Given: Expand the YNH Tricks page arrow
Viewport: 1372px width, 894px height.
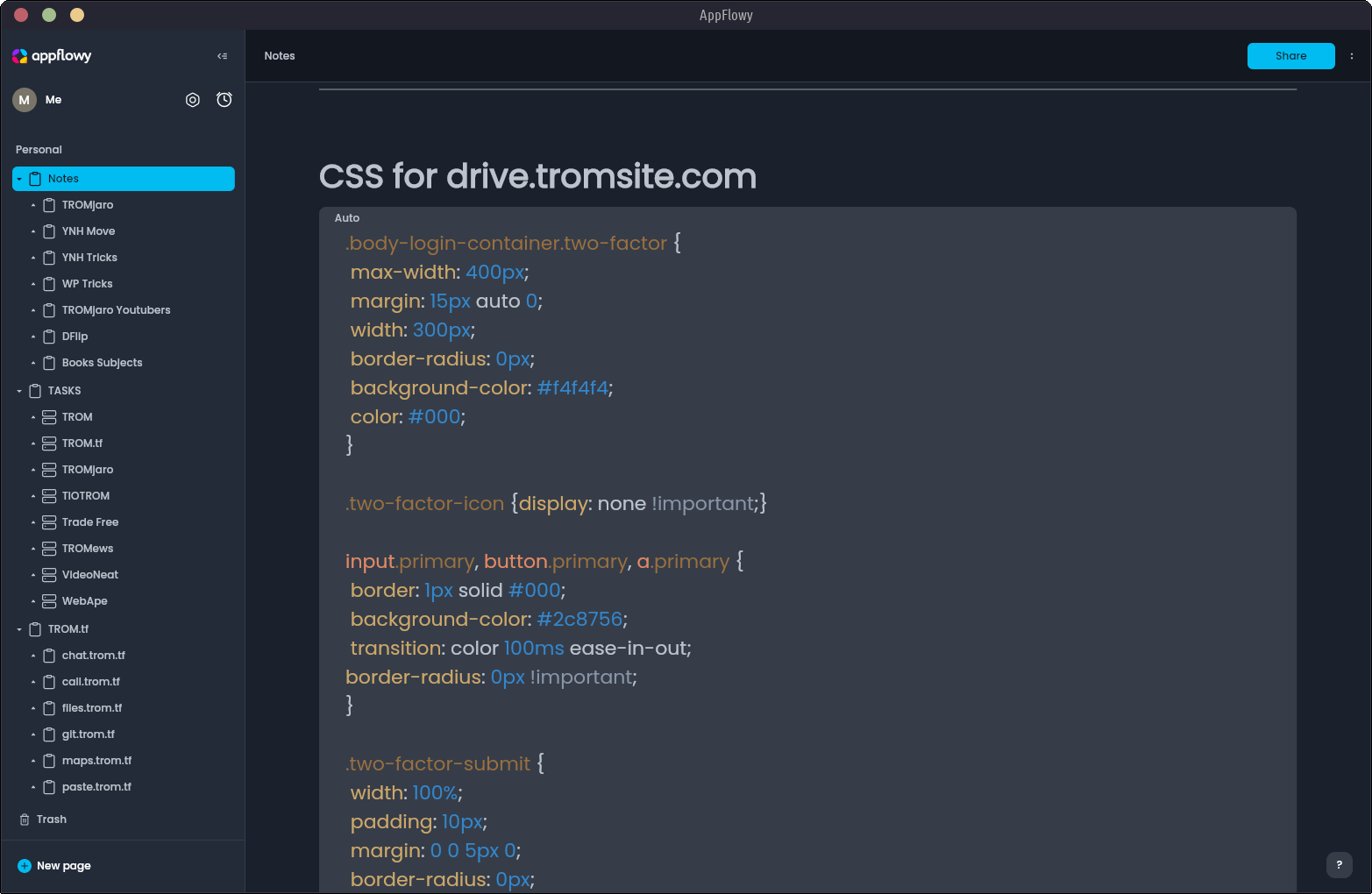Looking at the screenshot, I should pos(33,258).
